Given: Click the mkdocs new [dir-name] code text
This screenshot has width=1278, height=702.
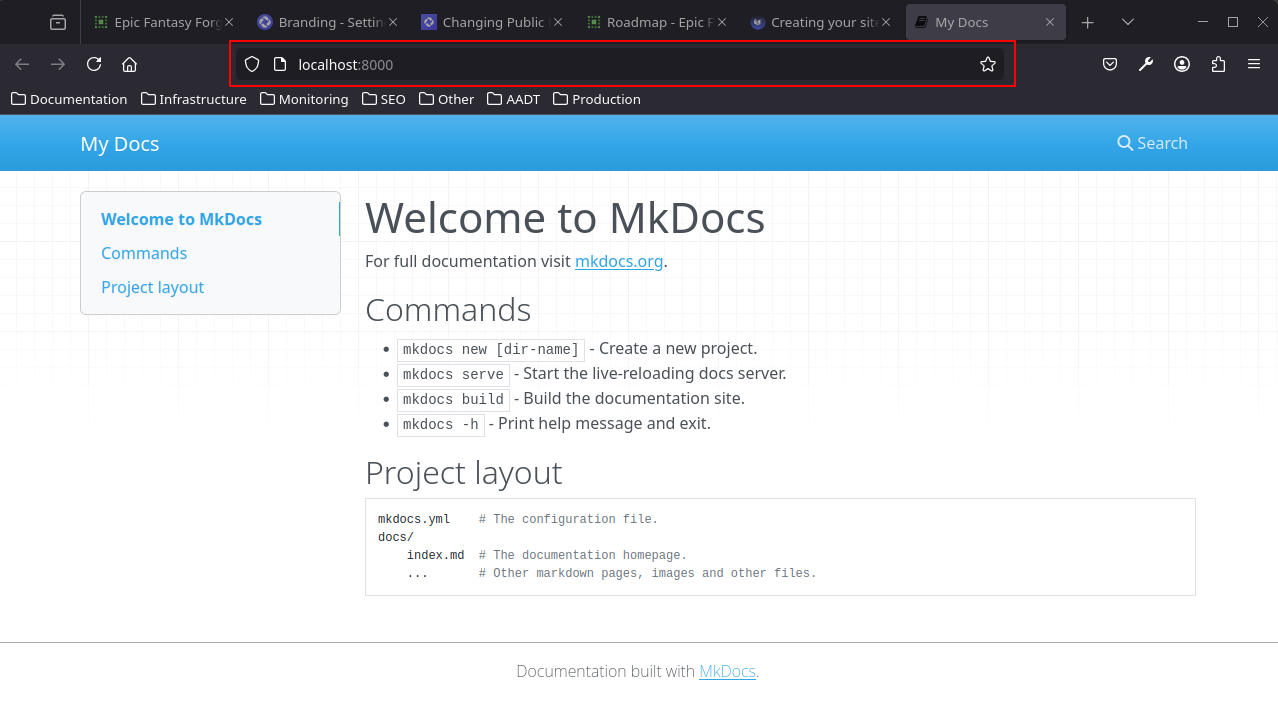Looking at the screenshot, I should [x=491, y=349].
